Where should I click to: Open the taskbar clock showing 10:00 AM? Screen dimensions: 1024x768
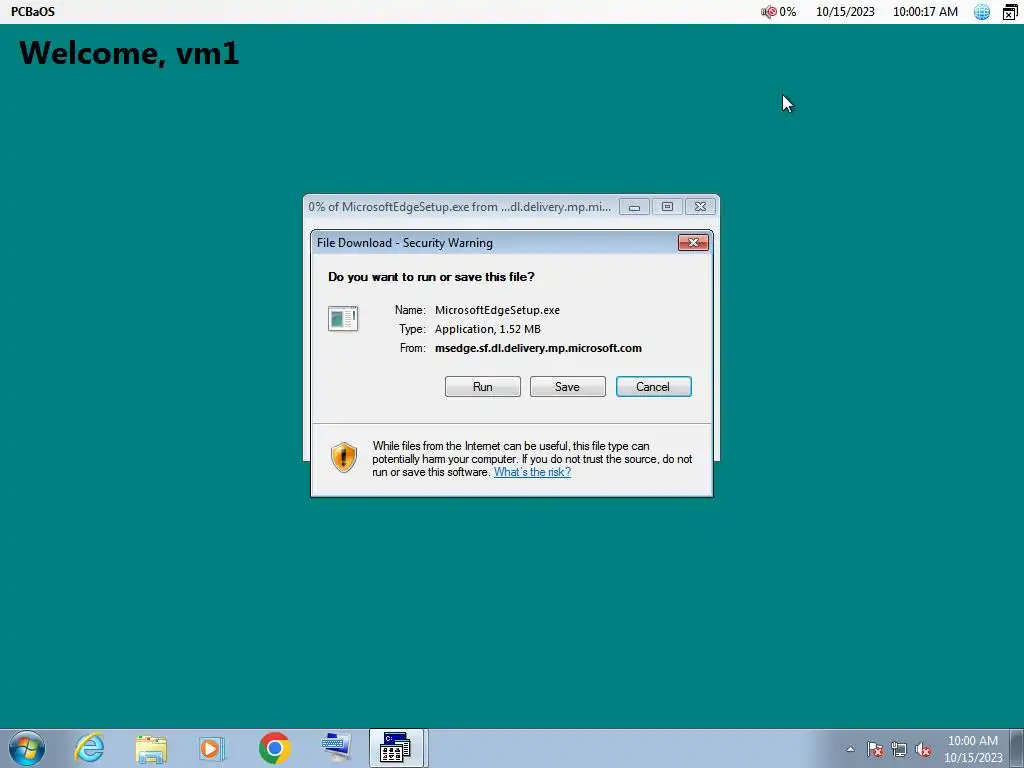(x=973, y=749)
